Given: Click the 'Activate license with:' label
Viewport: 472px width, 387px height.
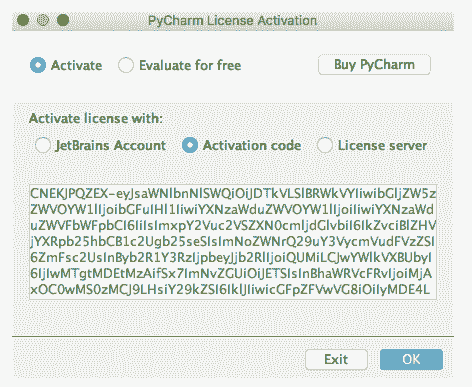Looking at the screenshot, I should click(96, 118).
